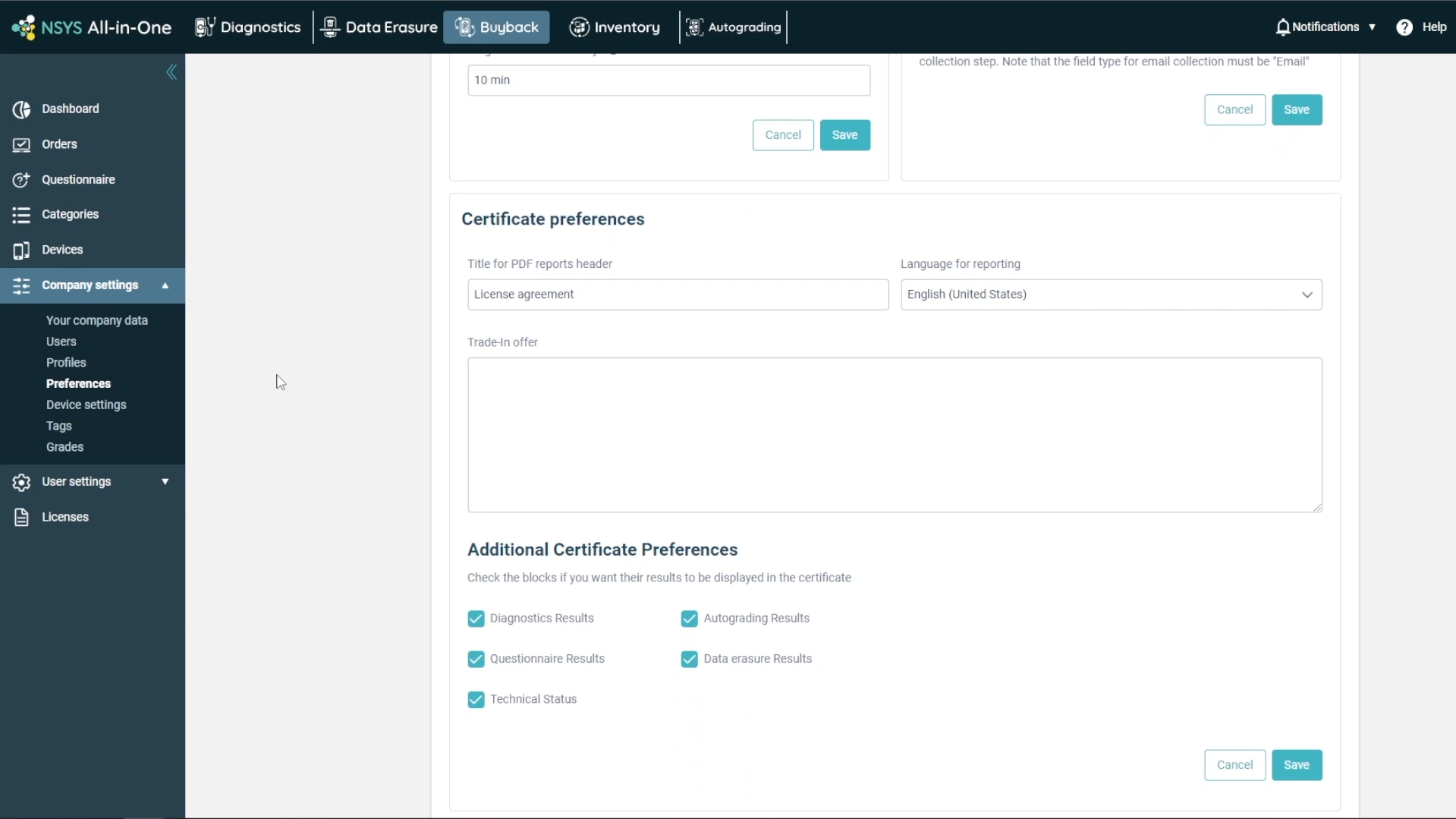Switch to the Data Erasure tab

coord(379,27)
